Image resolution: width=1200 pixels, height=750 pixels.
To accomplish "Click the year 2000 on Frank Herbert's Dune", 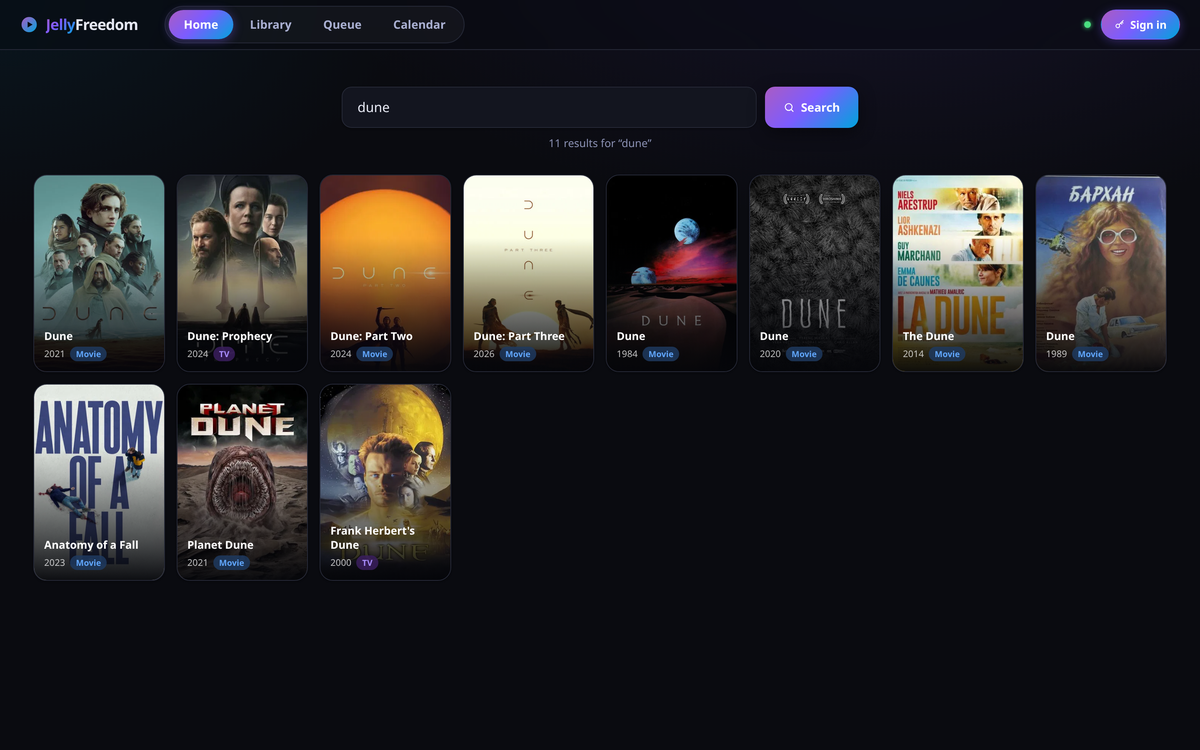I will click(x=341, y=563).
